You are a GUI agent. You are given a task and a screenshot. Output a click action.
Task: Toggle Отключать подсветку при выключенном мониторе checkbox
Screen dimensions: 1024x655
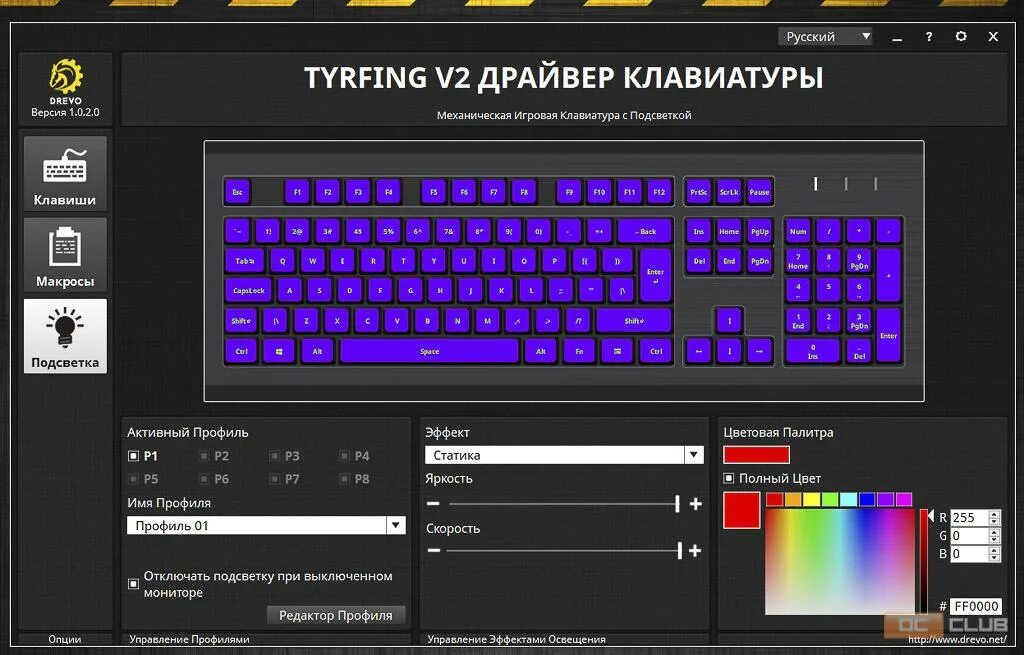point(133,584)
